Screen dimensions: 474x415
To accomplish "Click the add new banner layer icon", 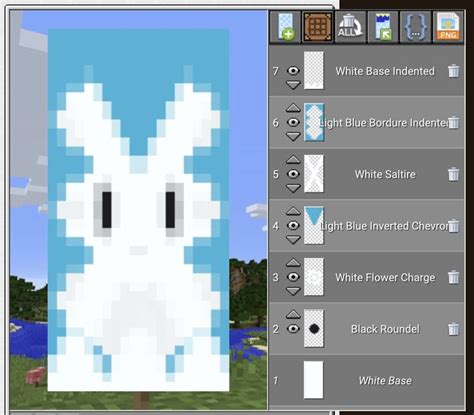I will point(285,27).
